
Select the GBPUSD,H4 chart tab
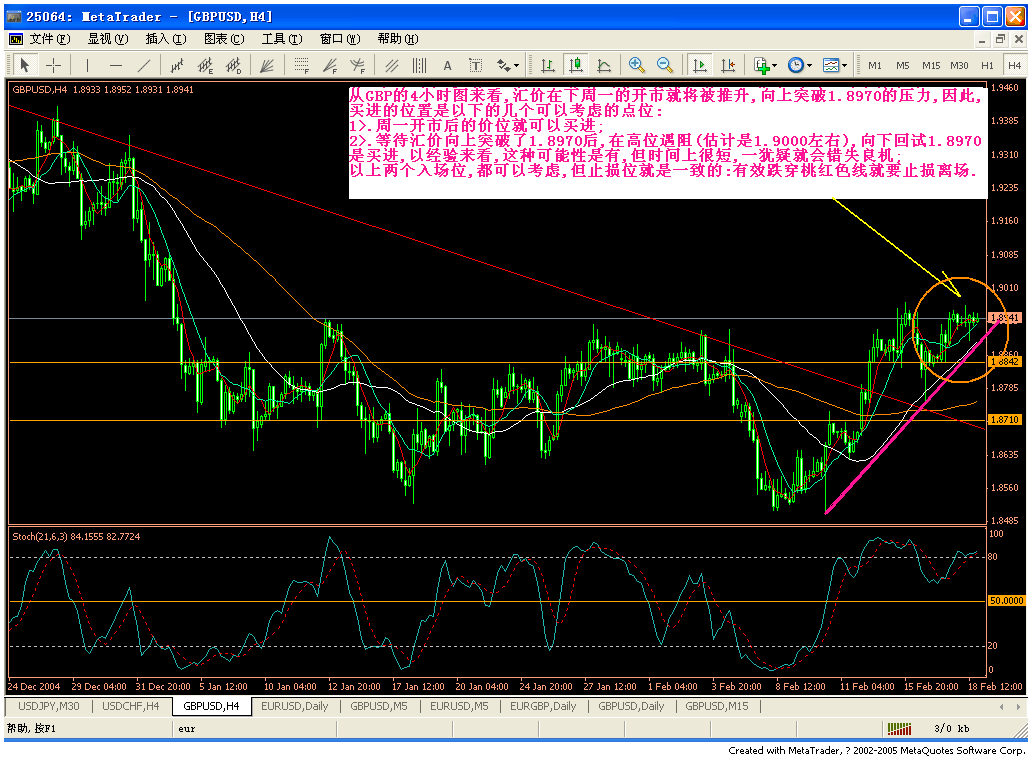click(211, 706)
